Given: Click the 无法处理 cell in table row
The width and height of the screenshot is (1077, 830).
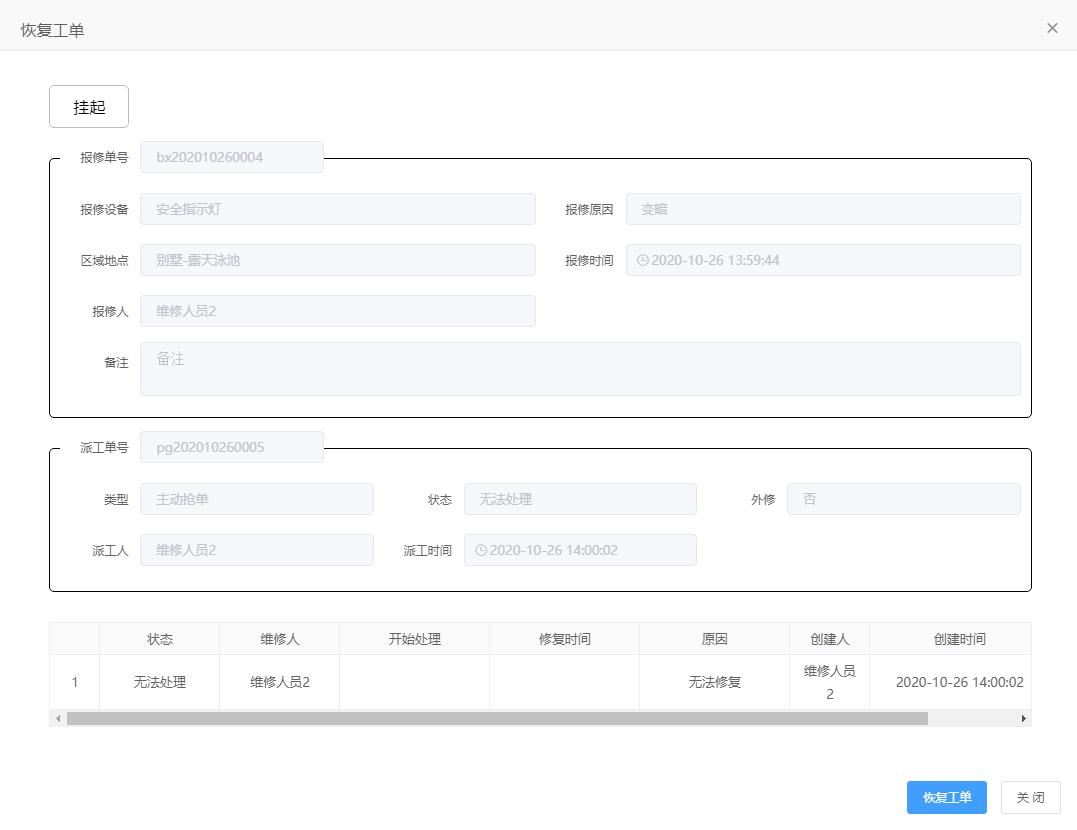Looking at the screenshot, I should (x=159, y=682).
